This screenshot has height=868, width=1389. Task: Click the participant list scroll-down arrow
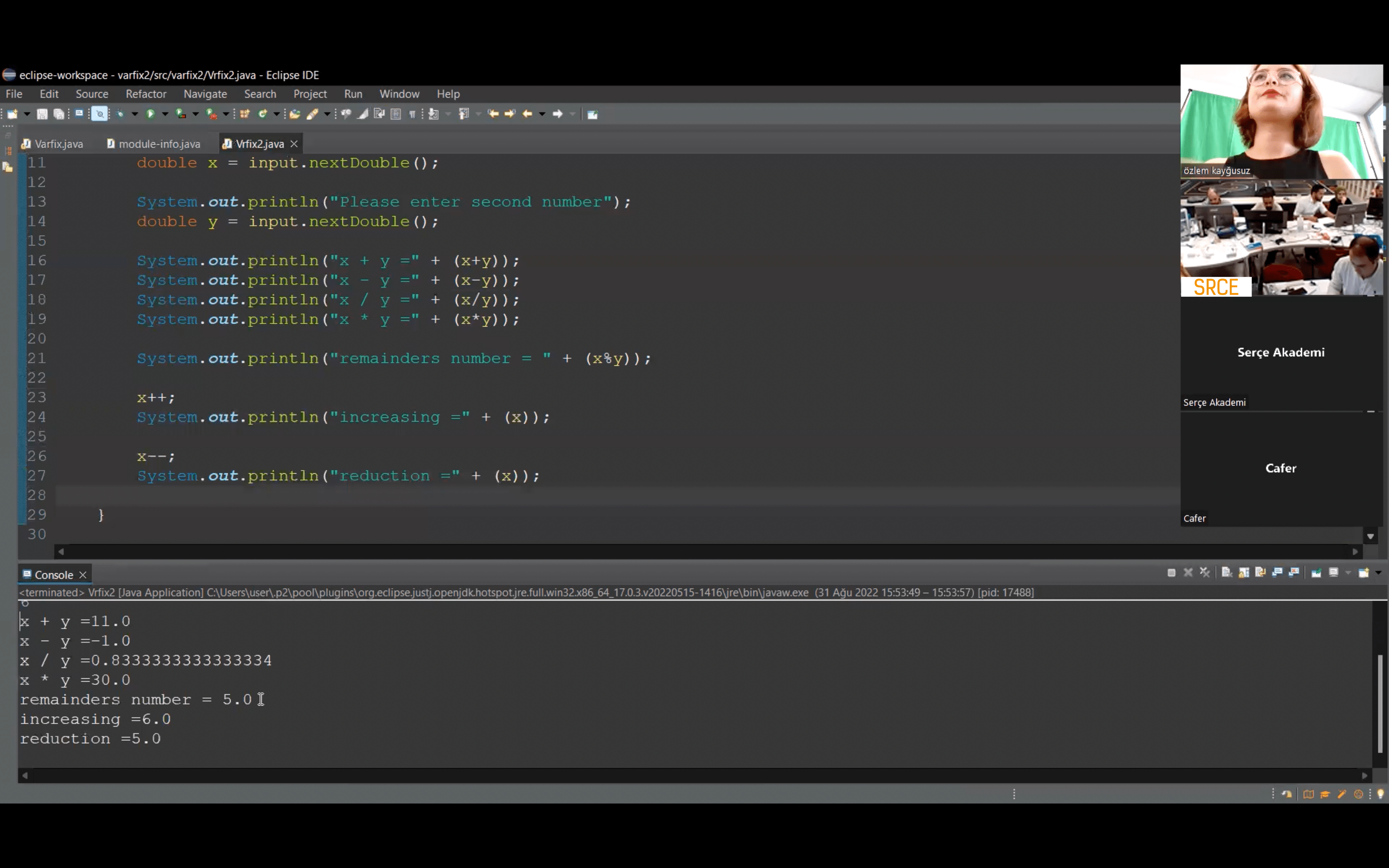(1371, 536)
